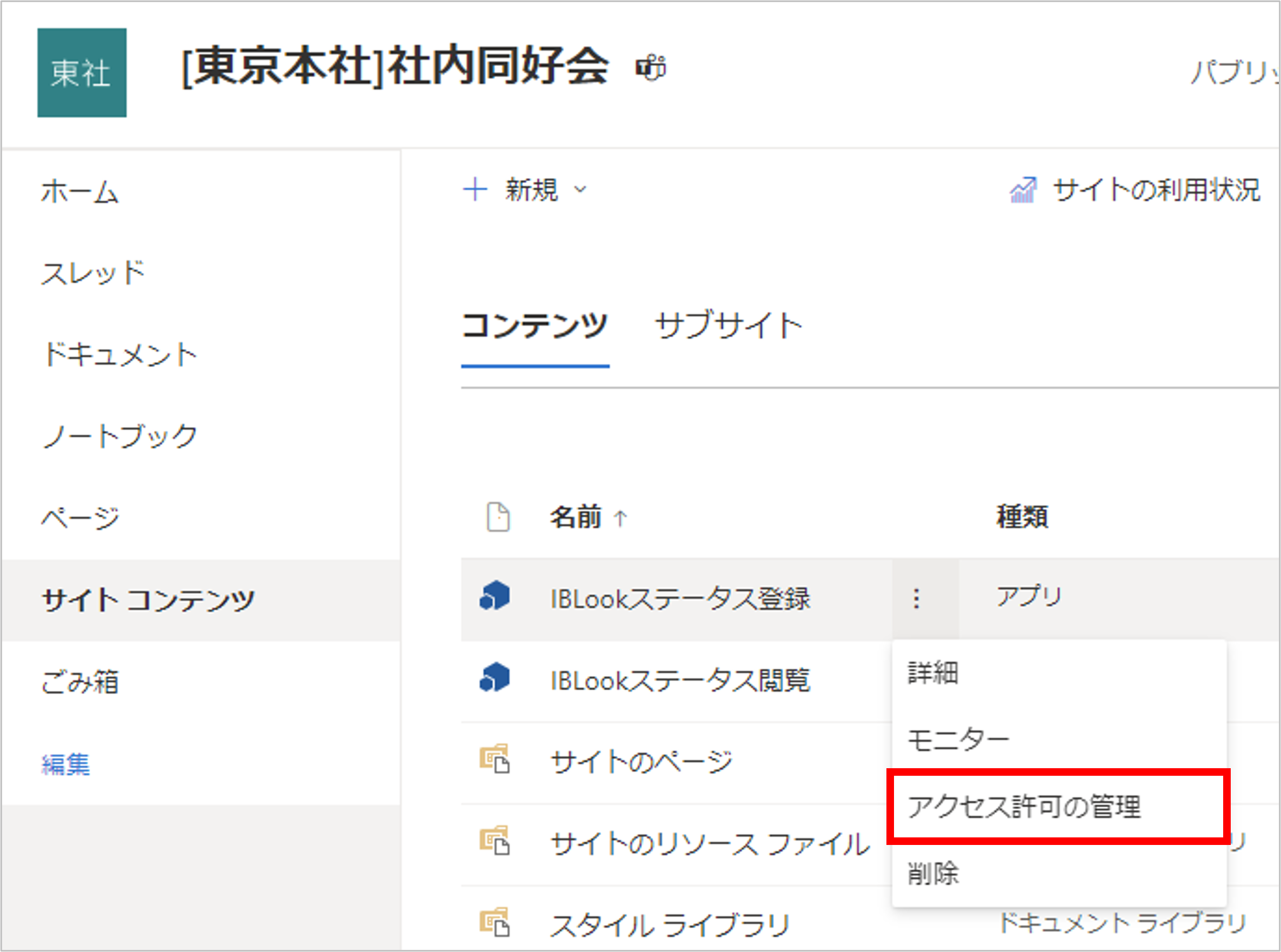Click the 種類 column header
This screenshot has height=952, width=1281.
(x=1023, y=516)
